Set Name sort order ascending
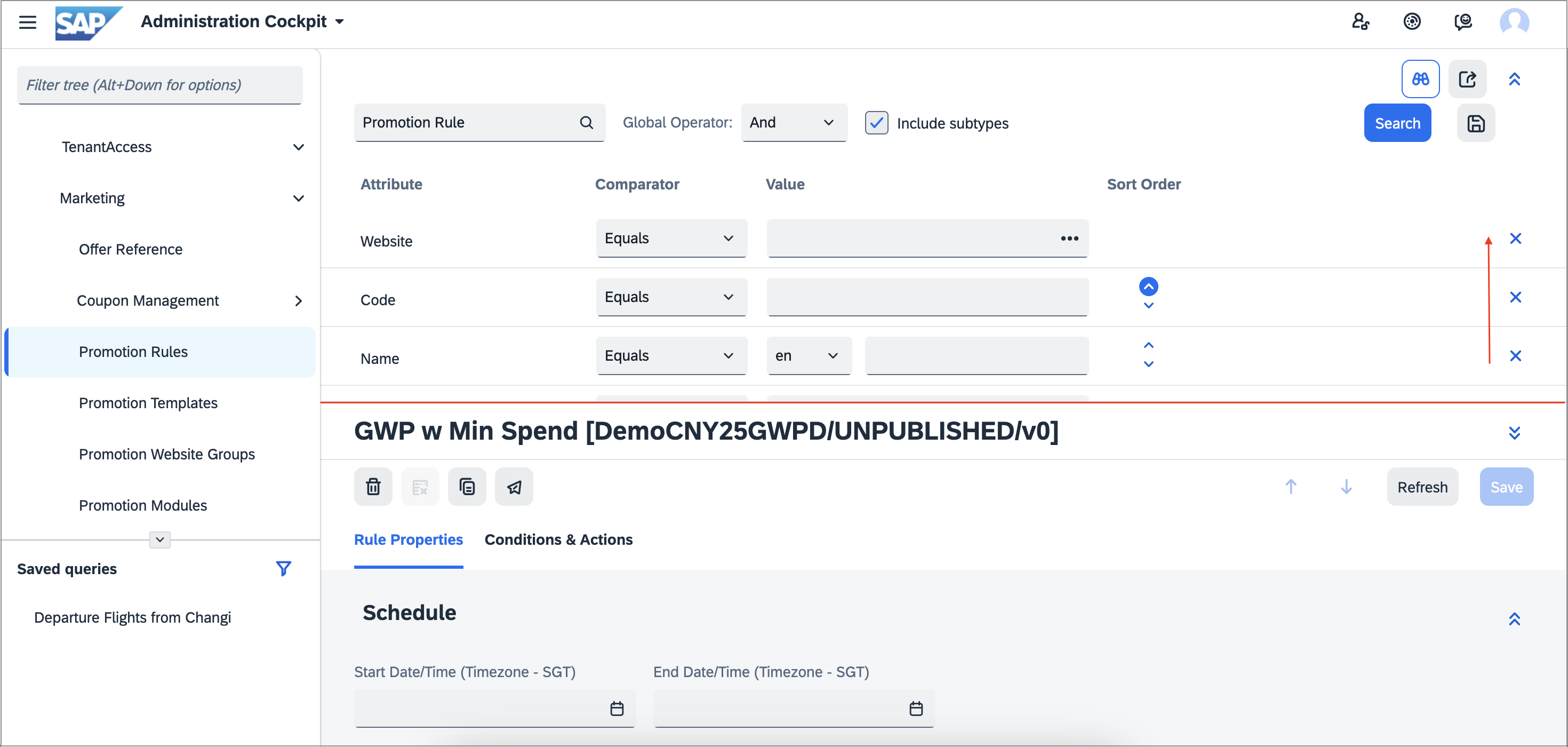The width and height of the screenshot is (1568, 747). pos(1148,346)
